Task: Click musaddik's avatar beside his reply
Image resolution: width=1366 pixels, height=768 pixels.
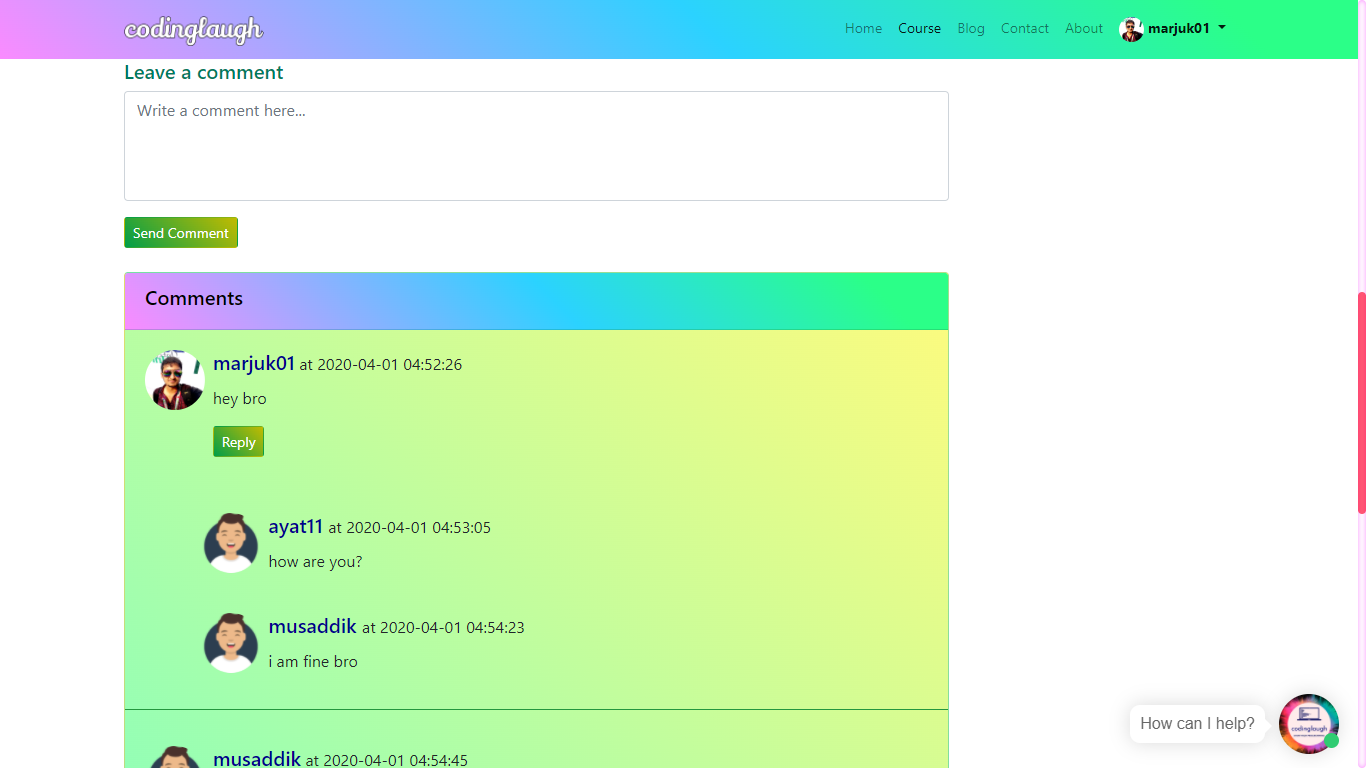Action: point(231,643)
